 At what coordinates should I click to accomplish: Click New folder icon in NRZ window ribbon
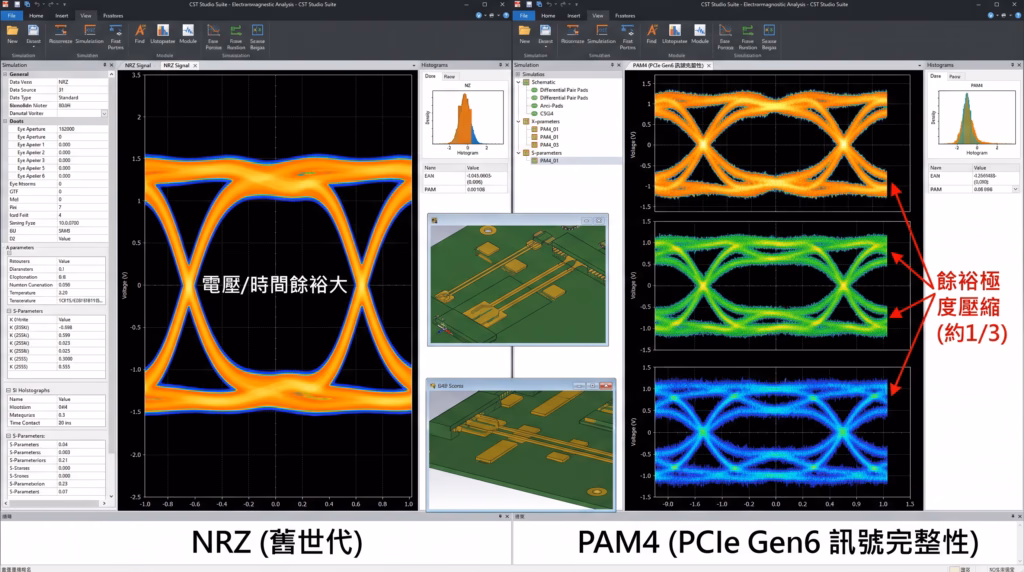point(12,31)
